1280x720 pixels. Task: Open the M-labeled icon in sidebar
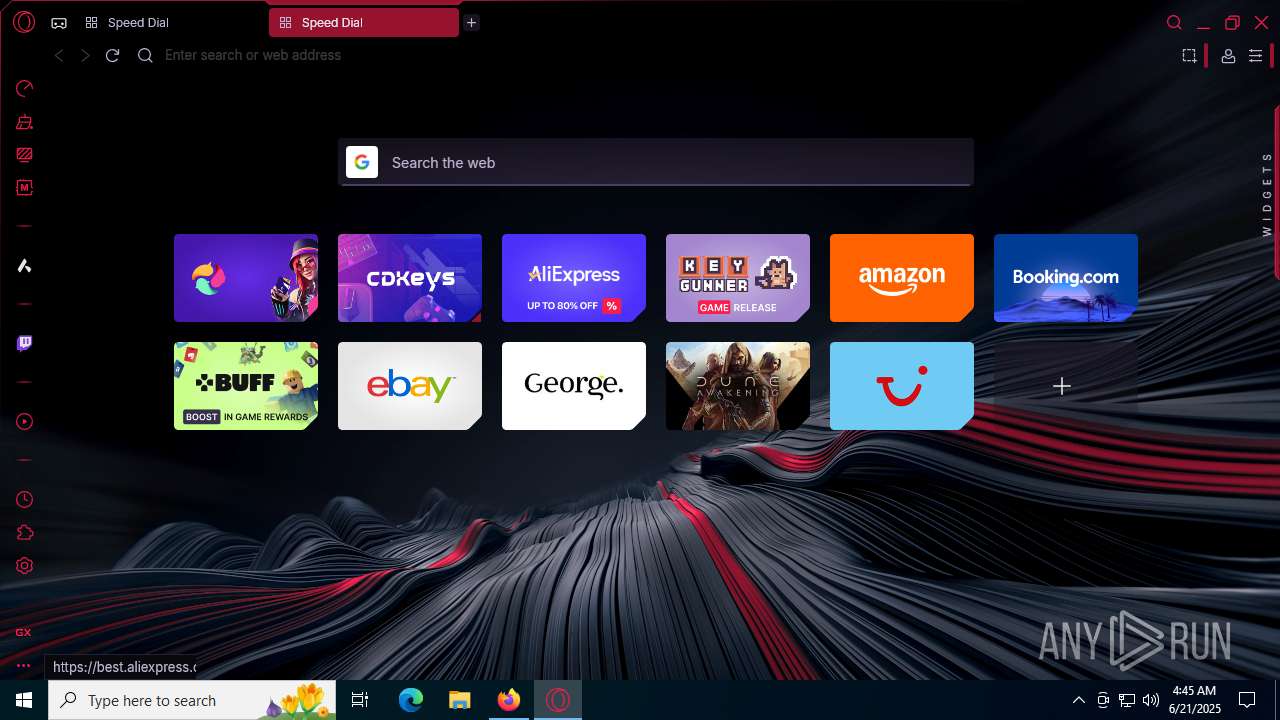(25, 187)
